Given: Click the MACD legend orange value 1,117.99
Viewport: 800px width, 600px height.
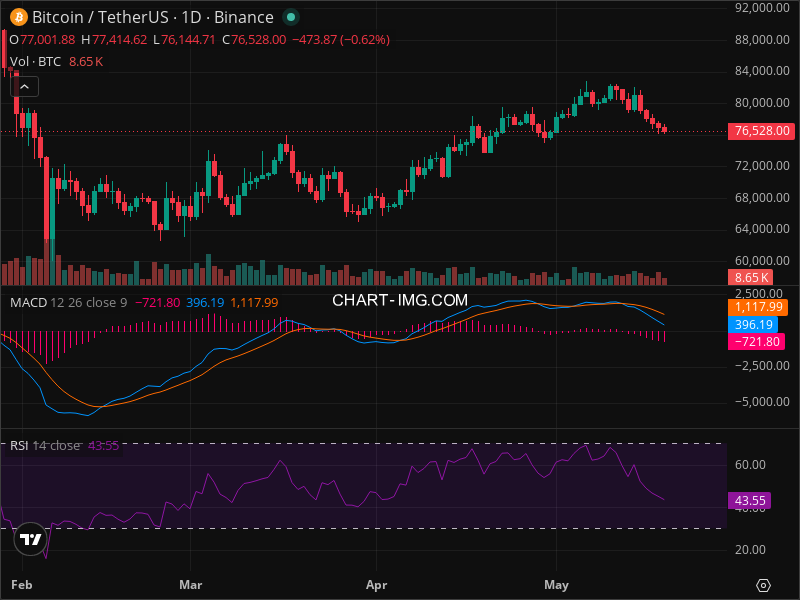Looking at the screenshot, I should coord(254,303).
